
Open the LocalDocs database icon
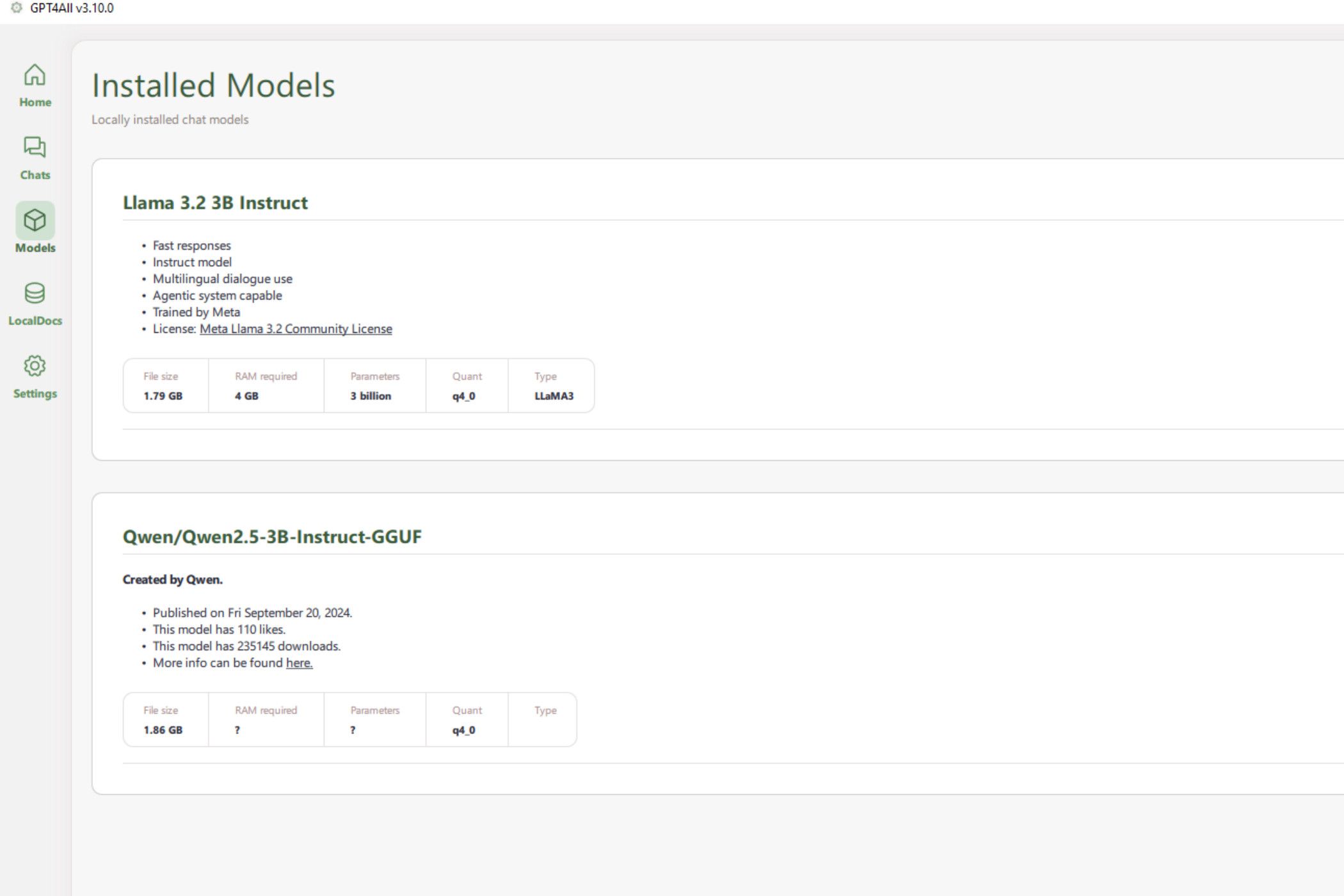pyautogui.click(x=35, y=293)
